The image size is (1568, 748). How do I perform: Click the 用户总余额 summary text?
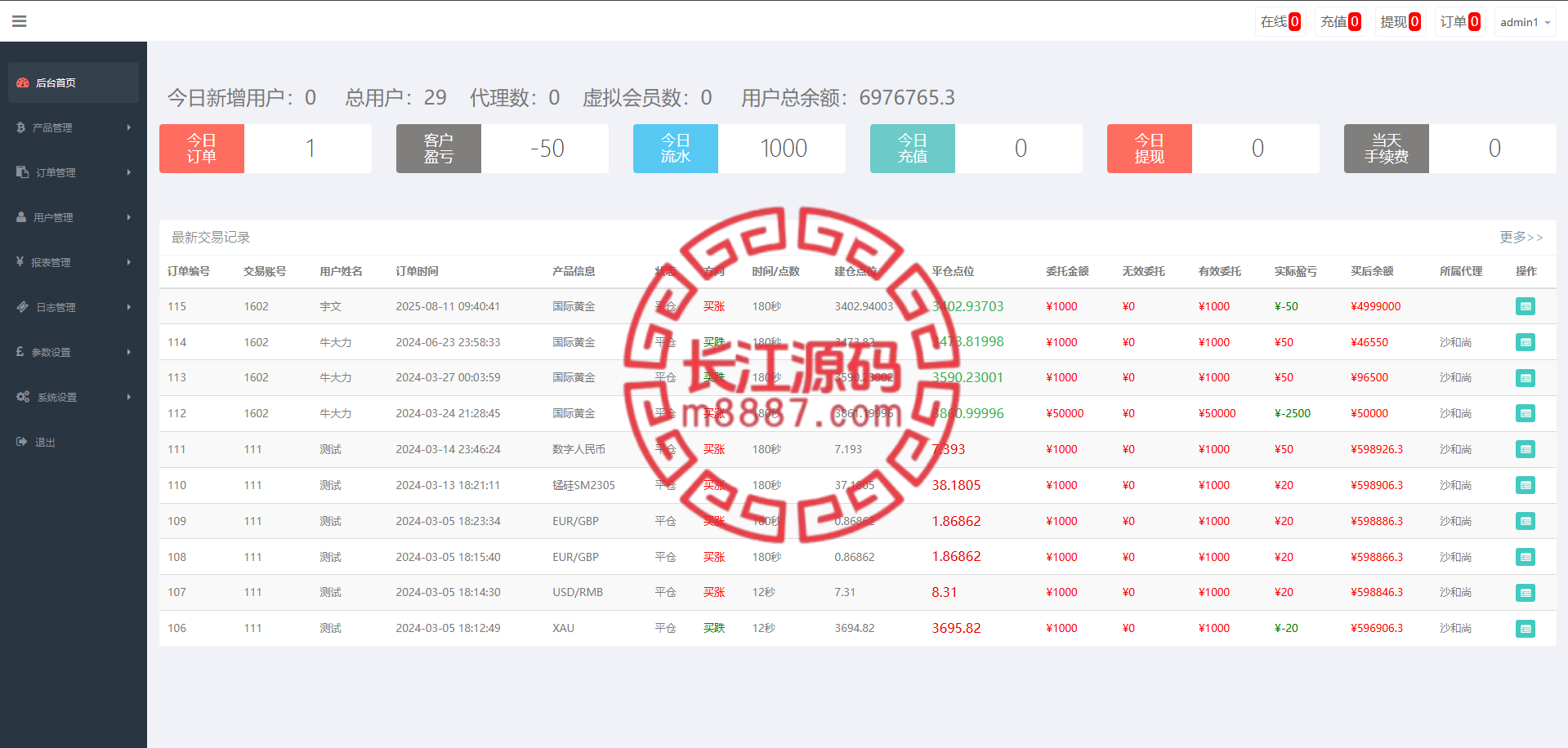[x=848, y=98]
